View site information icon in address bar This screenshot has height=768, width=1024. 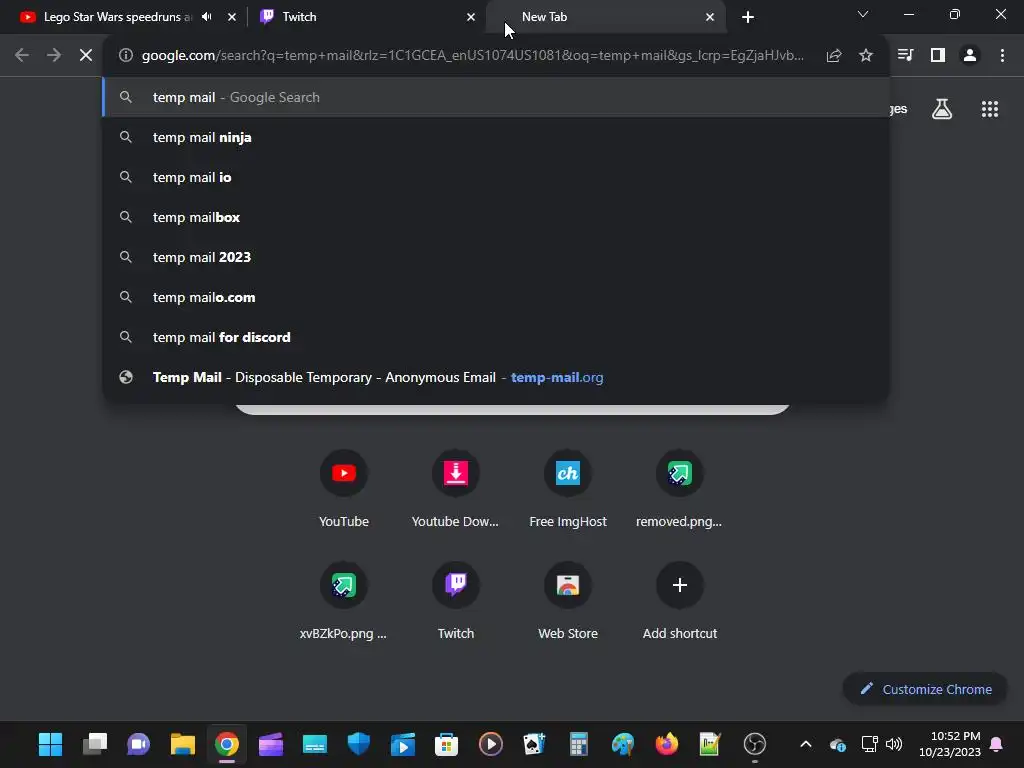click(126, 56)
